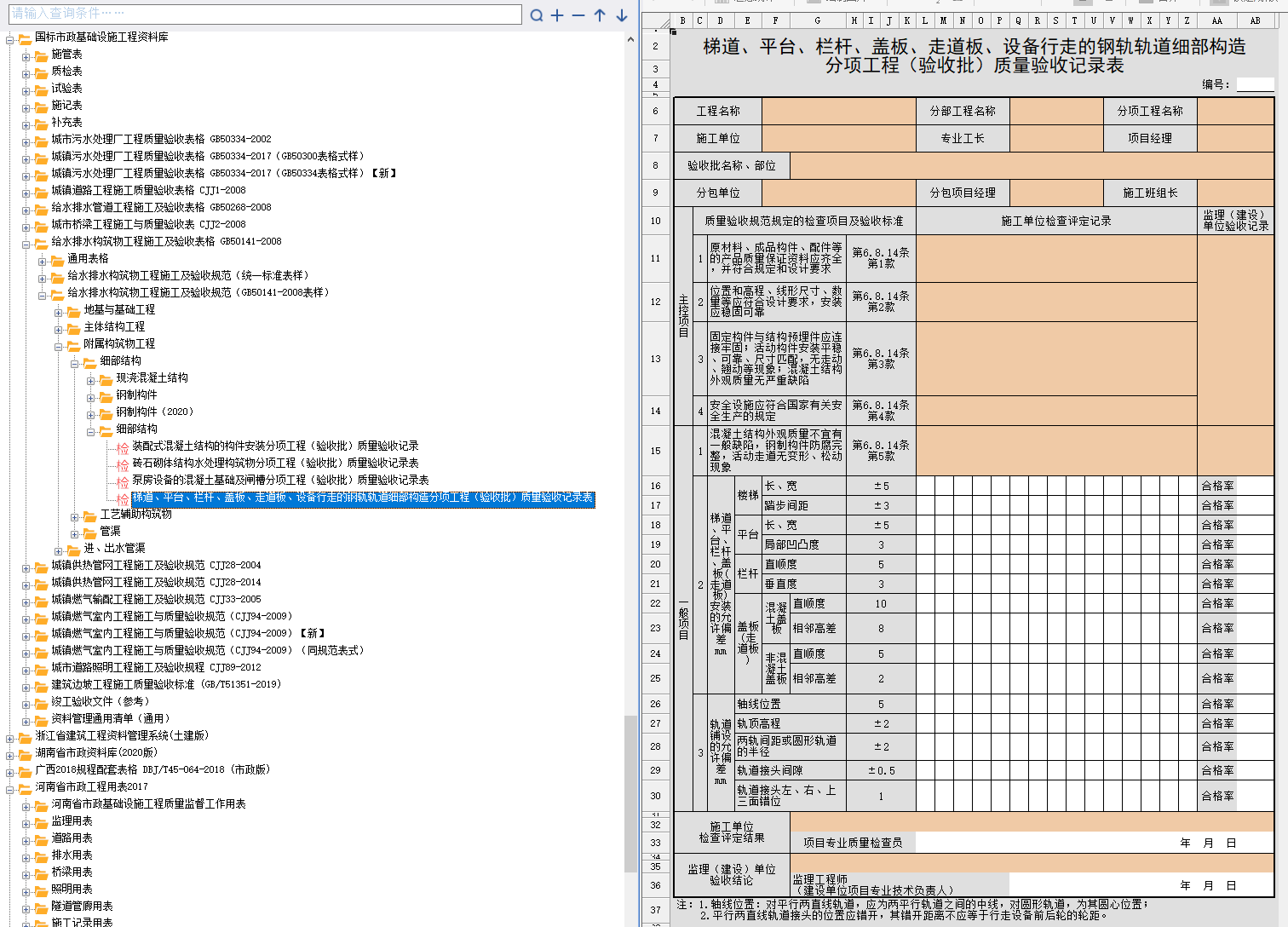The image size is (1288, 927).
Task: Select 城镇供热管网工程施工及验收规范 CJJ28-2014
Action: click(156, 582)
